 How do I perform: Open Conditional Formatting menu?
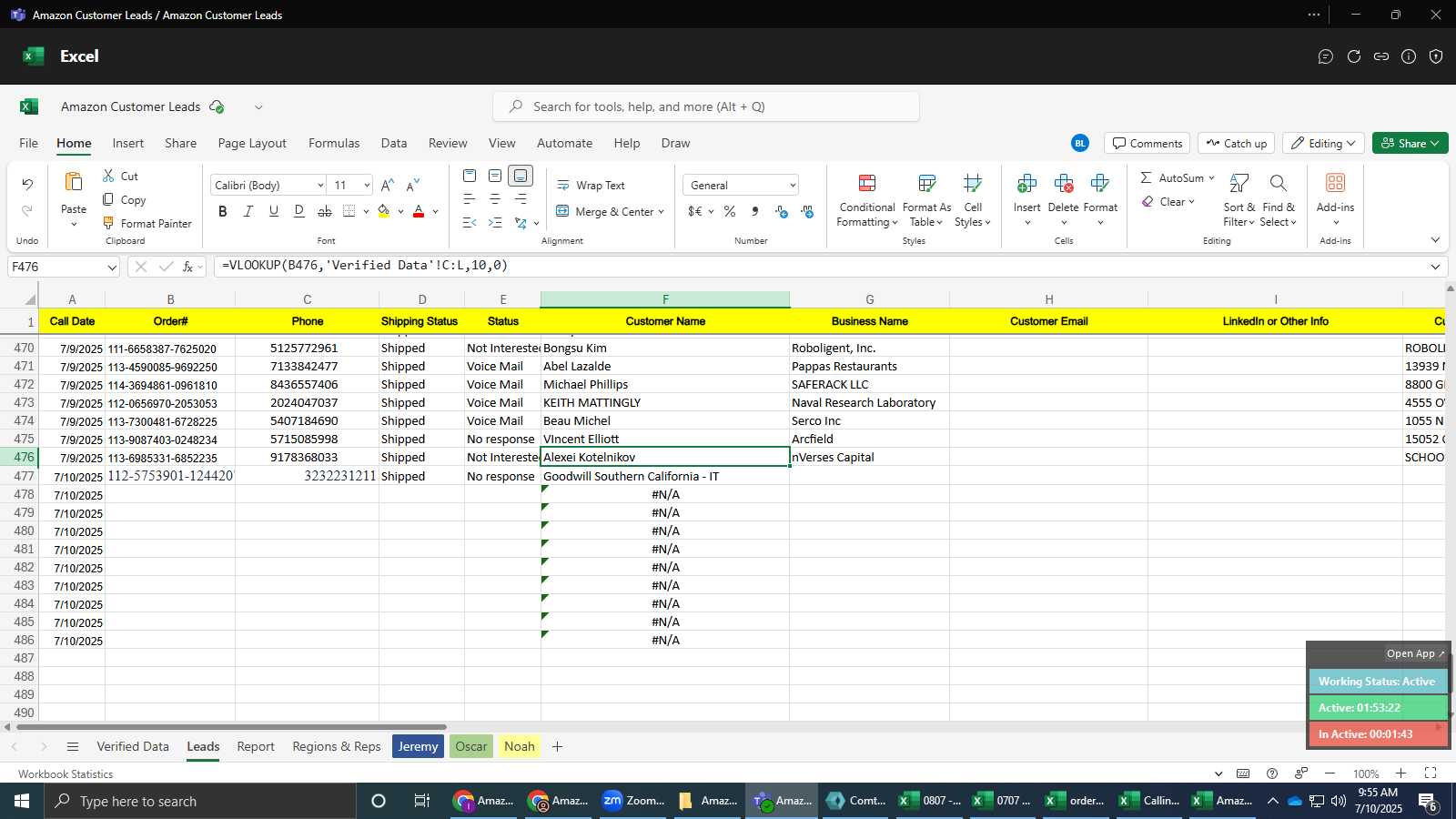pos(867,200)
